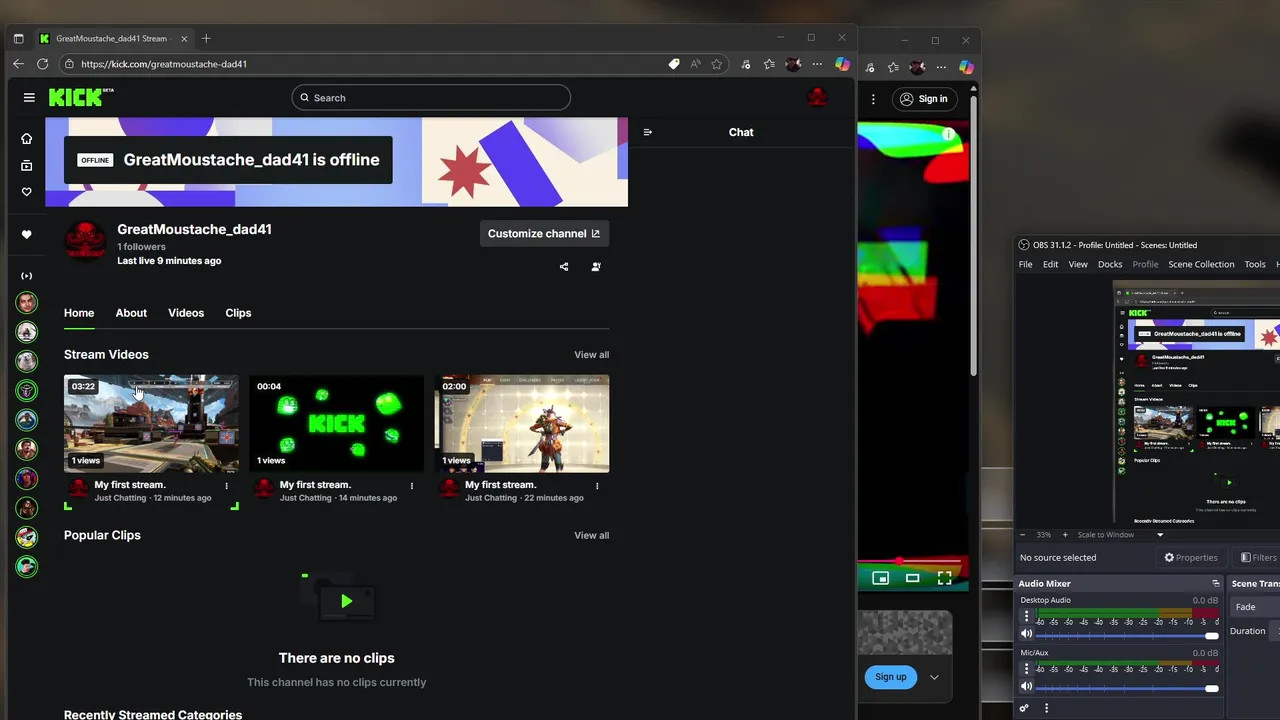Open OBS View menu
Viewport: 1280px width, 720px height.
tap(1078, 264)
